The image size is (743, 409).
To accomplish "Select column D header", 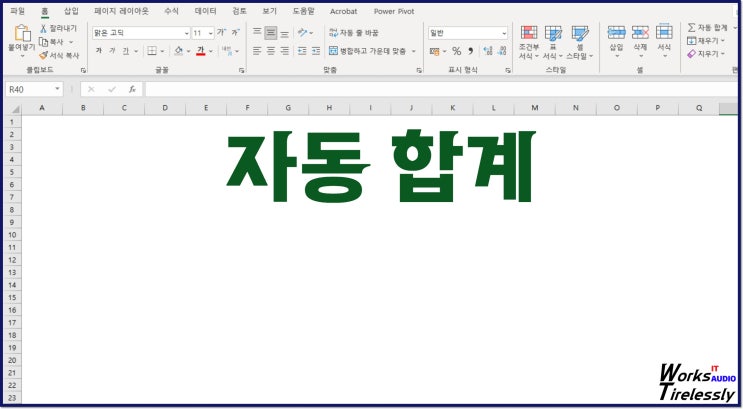I will point(165,108).
